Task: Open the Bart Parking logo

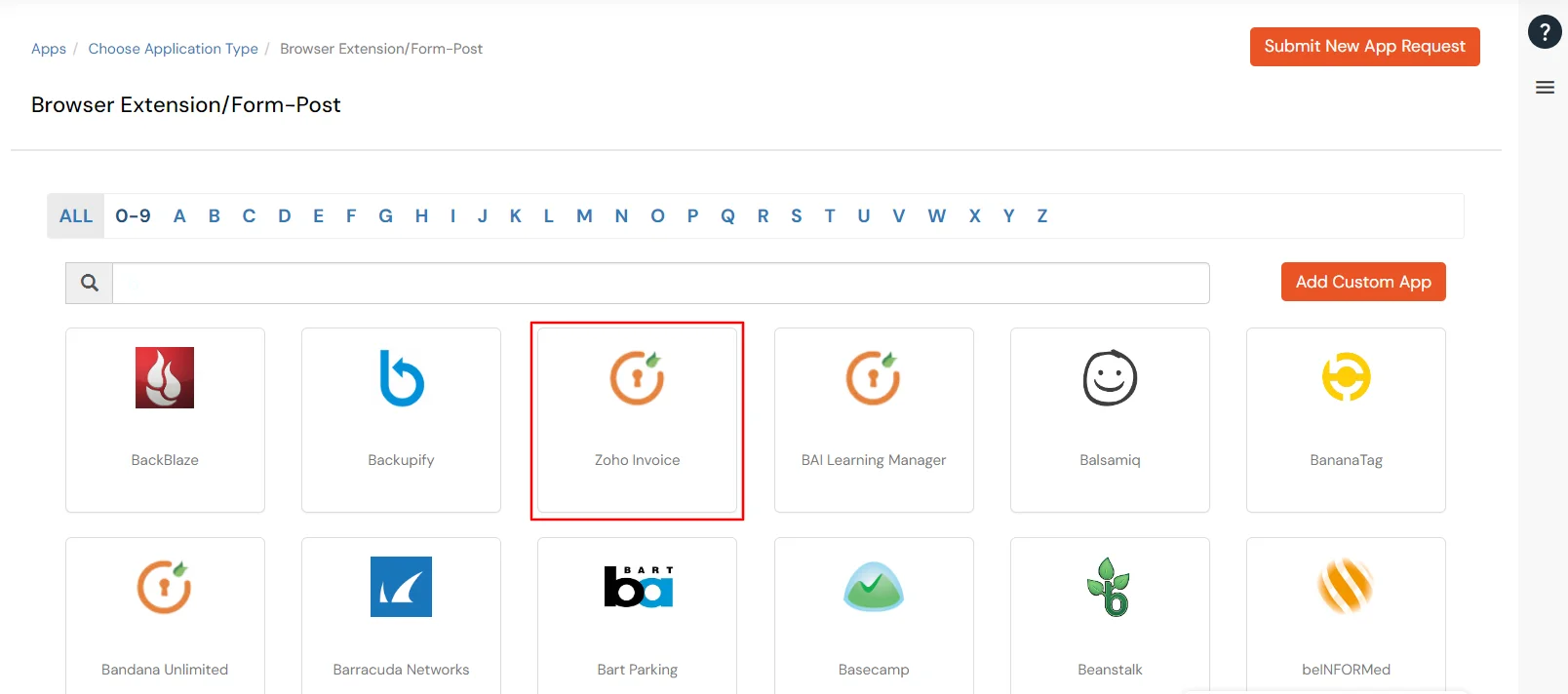Action: tap(639, 587)
